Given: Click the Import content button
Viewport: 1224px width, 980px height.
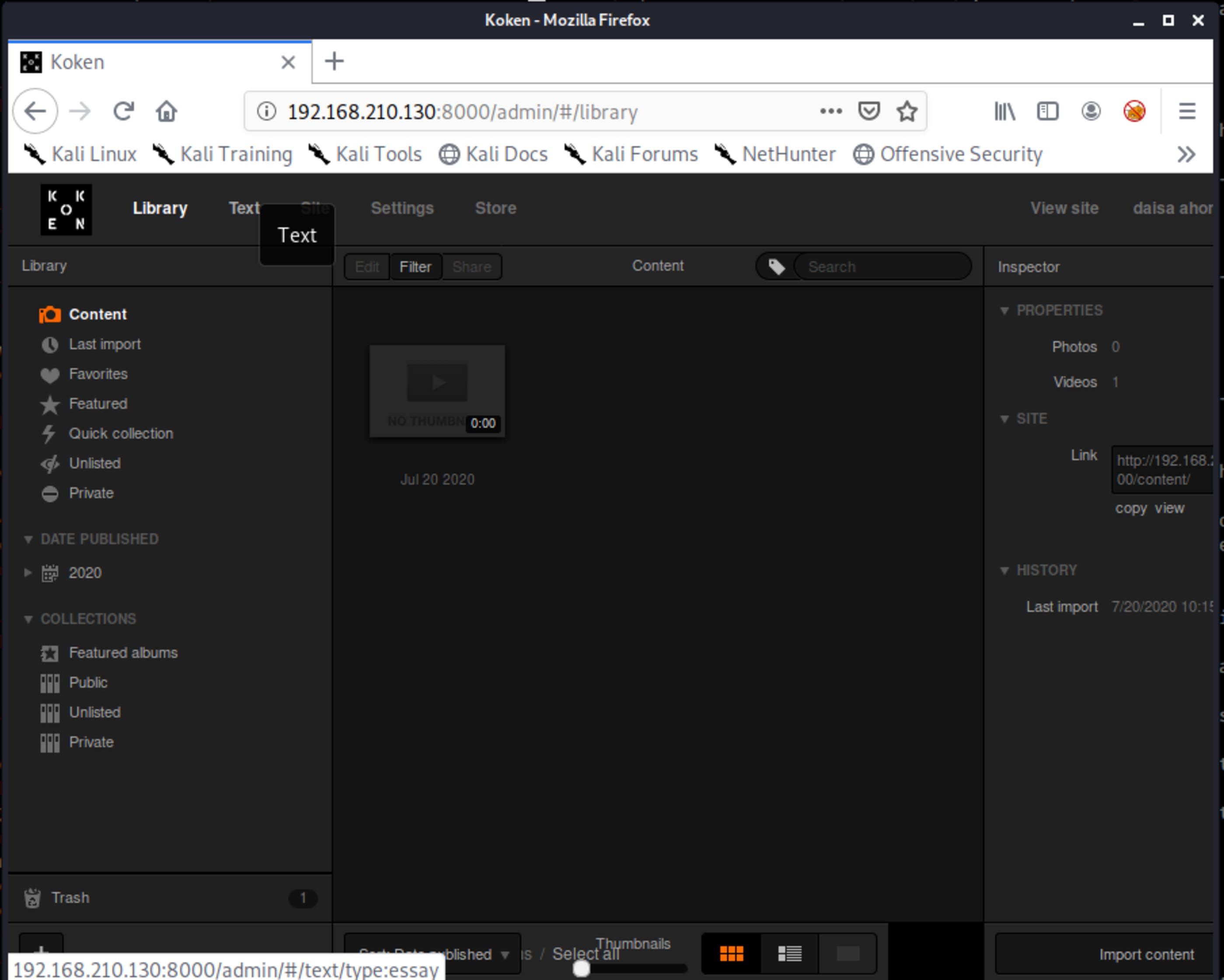Looking at the screenshot, I should [1146, 955].
